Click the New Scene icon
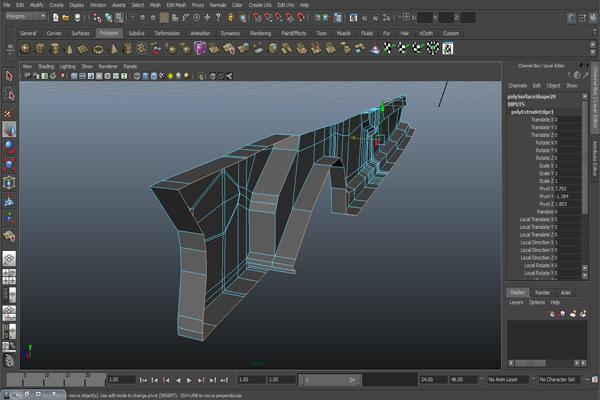Screen dimensions: 600x400 tap(56, 17)
